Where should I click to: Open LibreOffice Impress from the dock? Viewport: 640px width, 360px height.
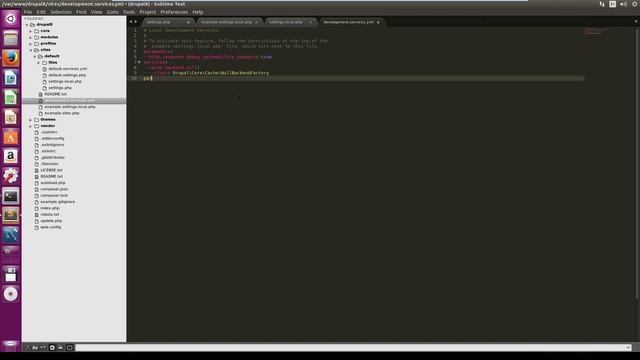coord(11,117)
